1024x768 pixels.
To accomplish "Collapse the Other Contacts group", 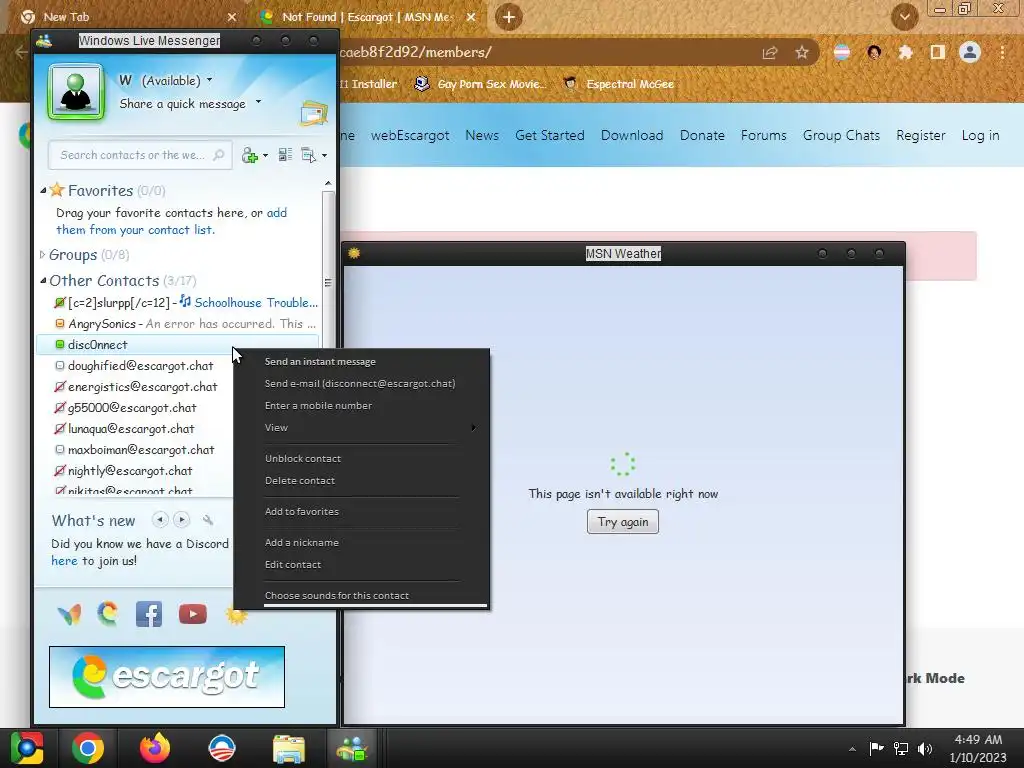I will click(x=43, y=280).
